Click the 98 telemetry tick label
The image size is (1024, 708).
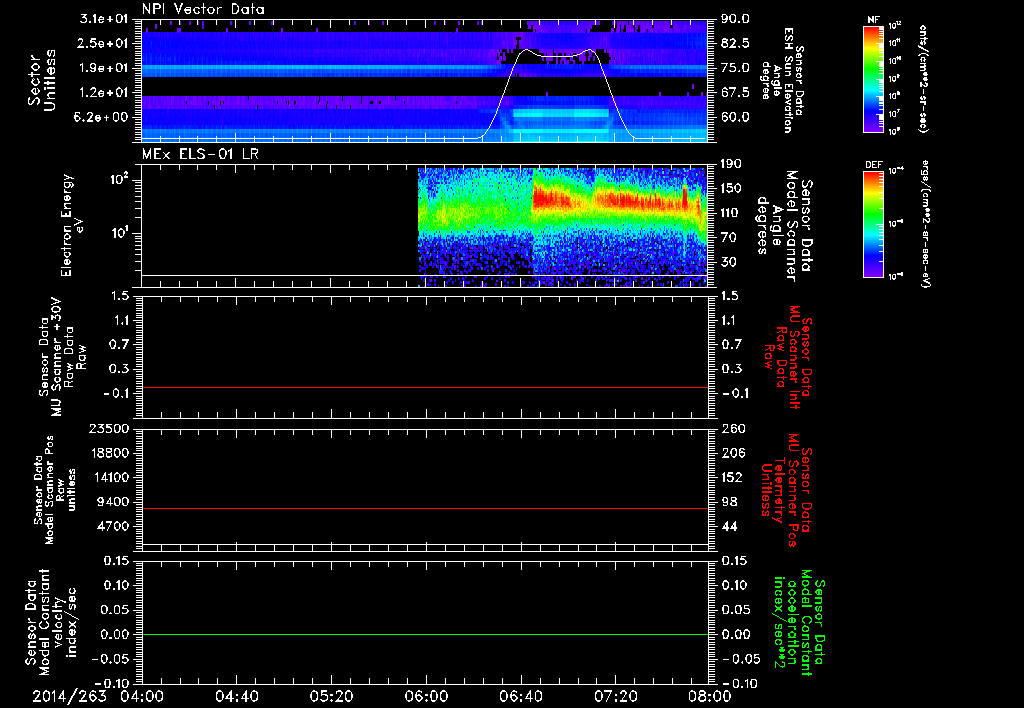[729, 502]
